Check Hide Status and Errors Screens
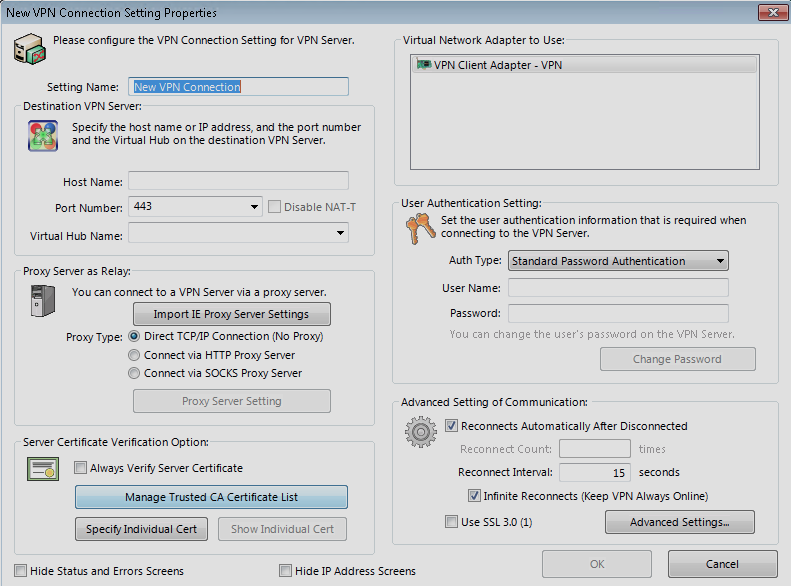 (21, 571)
